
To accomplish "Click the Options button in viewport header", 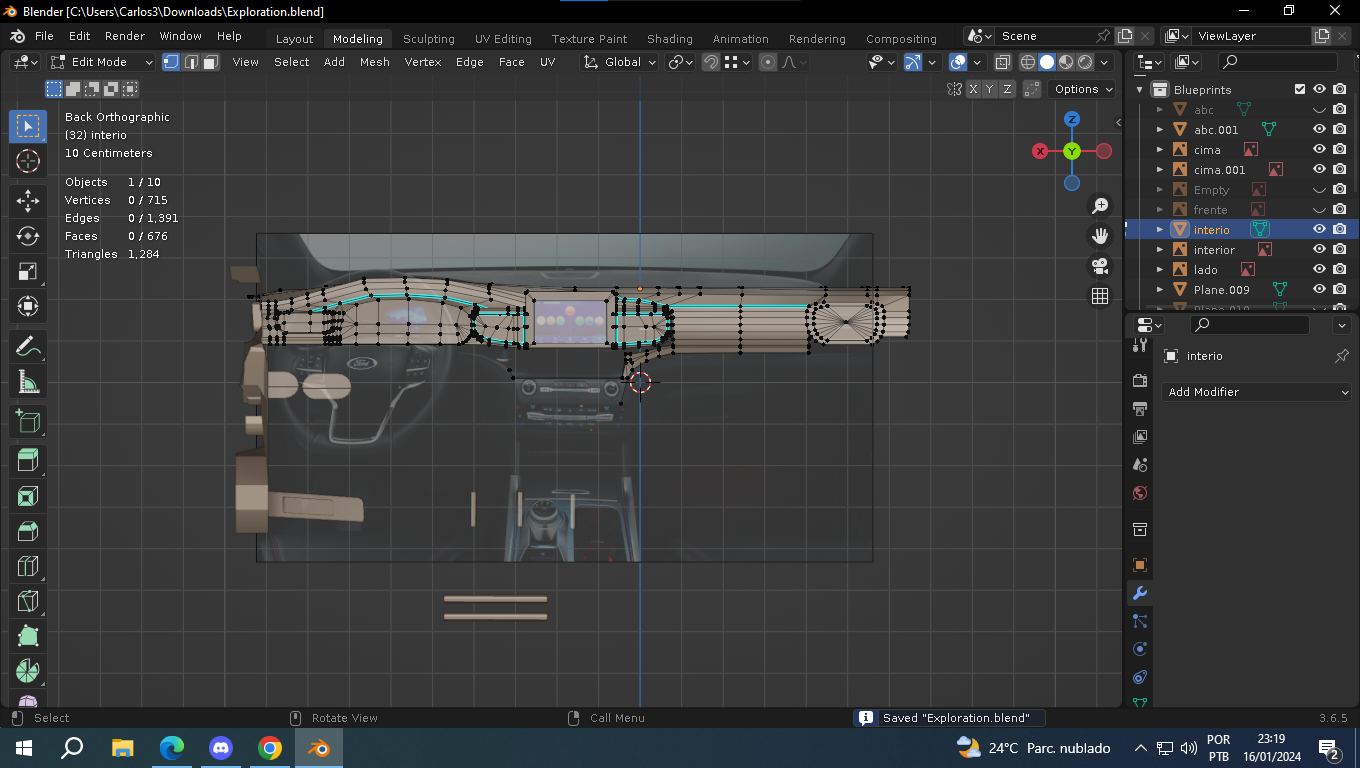I will pyautogui.click(x=1083, y=89).
